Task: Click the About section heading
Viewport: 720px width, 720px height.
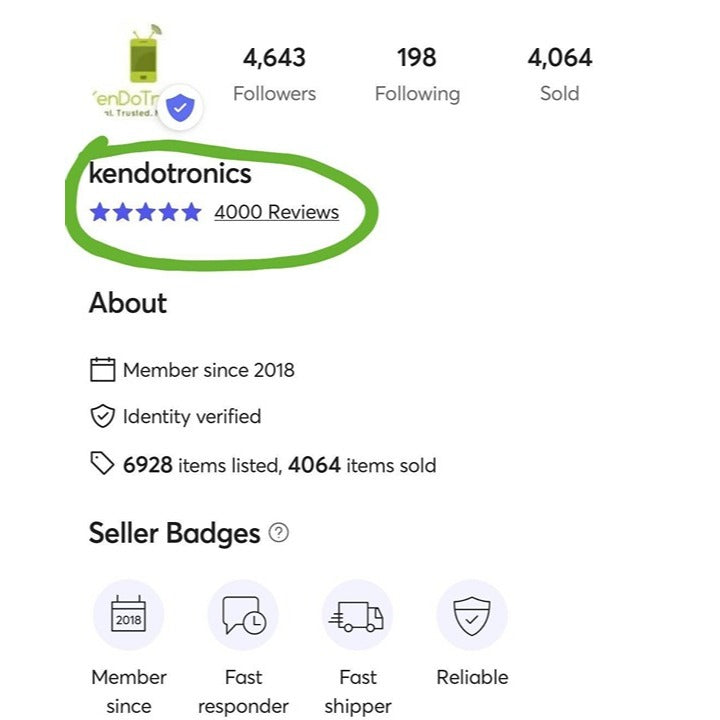Action: click(128, 303)
